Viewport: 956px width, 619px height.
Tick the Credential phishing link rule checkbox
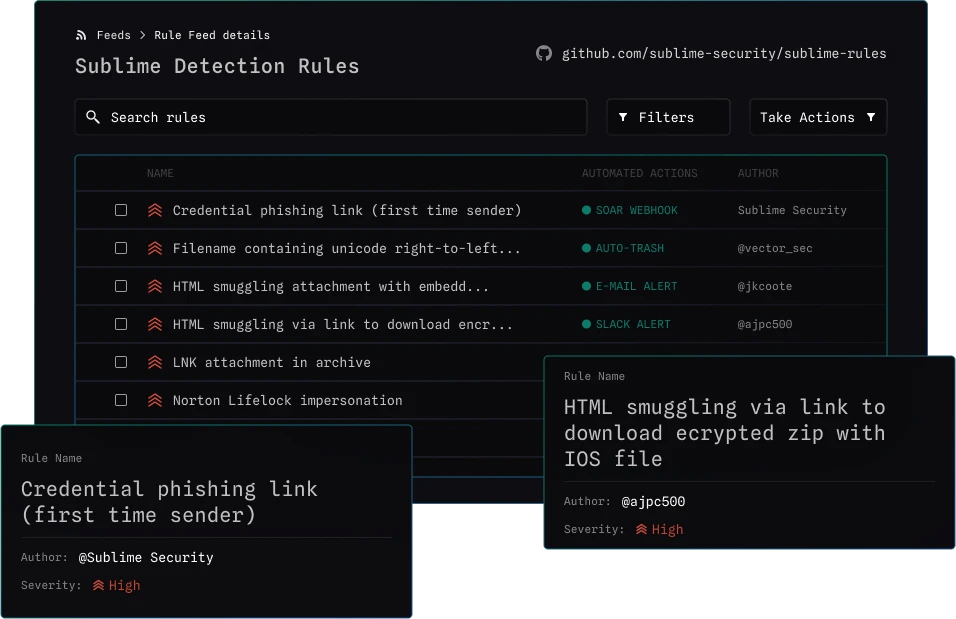(121, 210)
